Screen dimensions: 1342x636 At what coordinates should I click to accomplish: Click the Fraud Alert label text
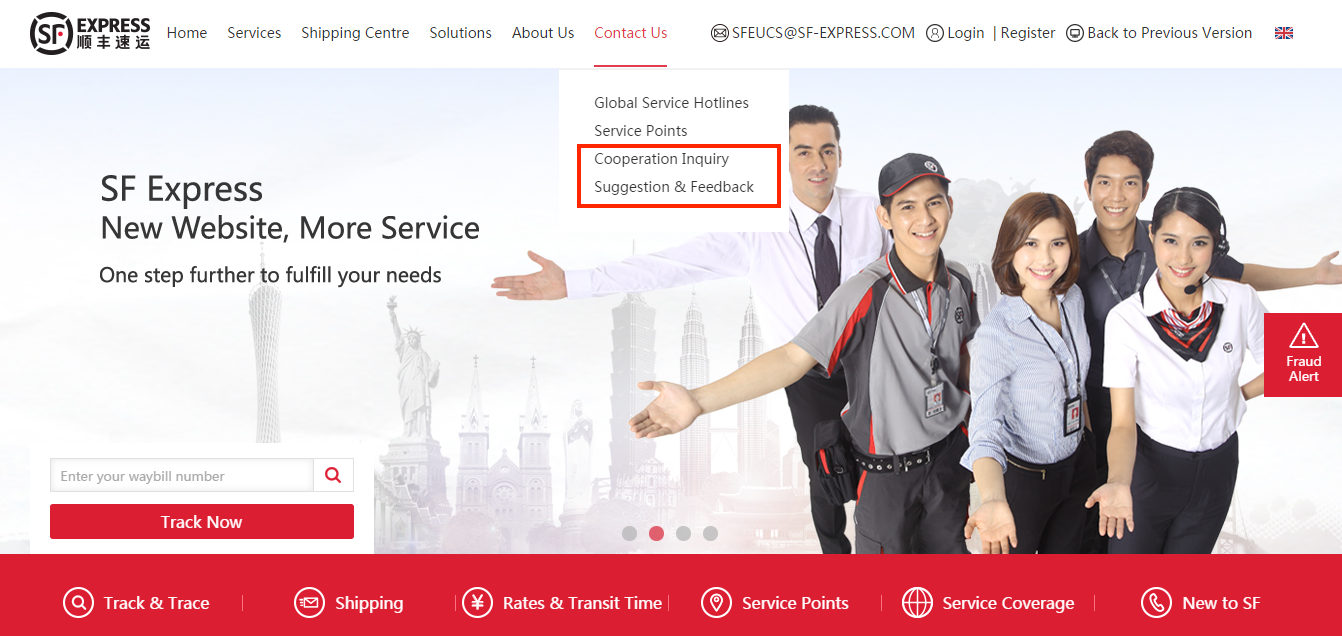[1303, 369]
